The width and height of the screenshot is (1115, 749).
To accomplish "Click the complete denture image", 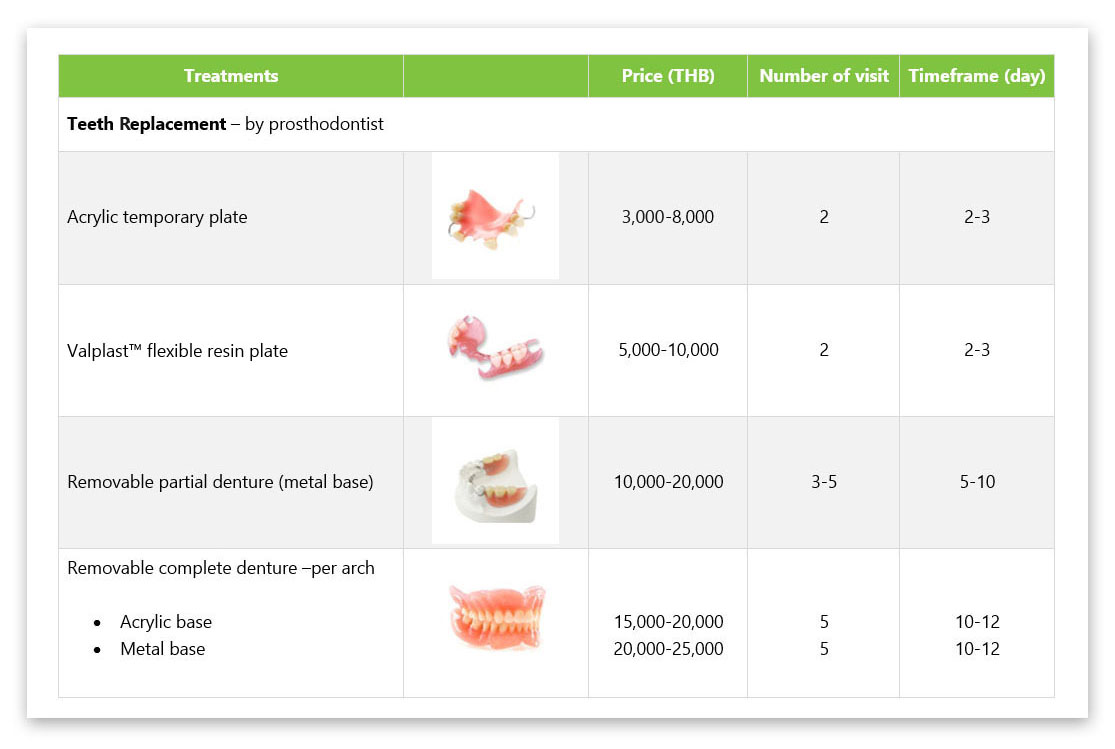I will point(496,617).
